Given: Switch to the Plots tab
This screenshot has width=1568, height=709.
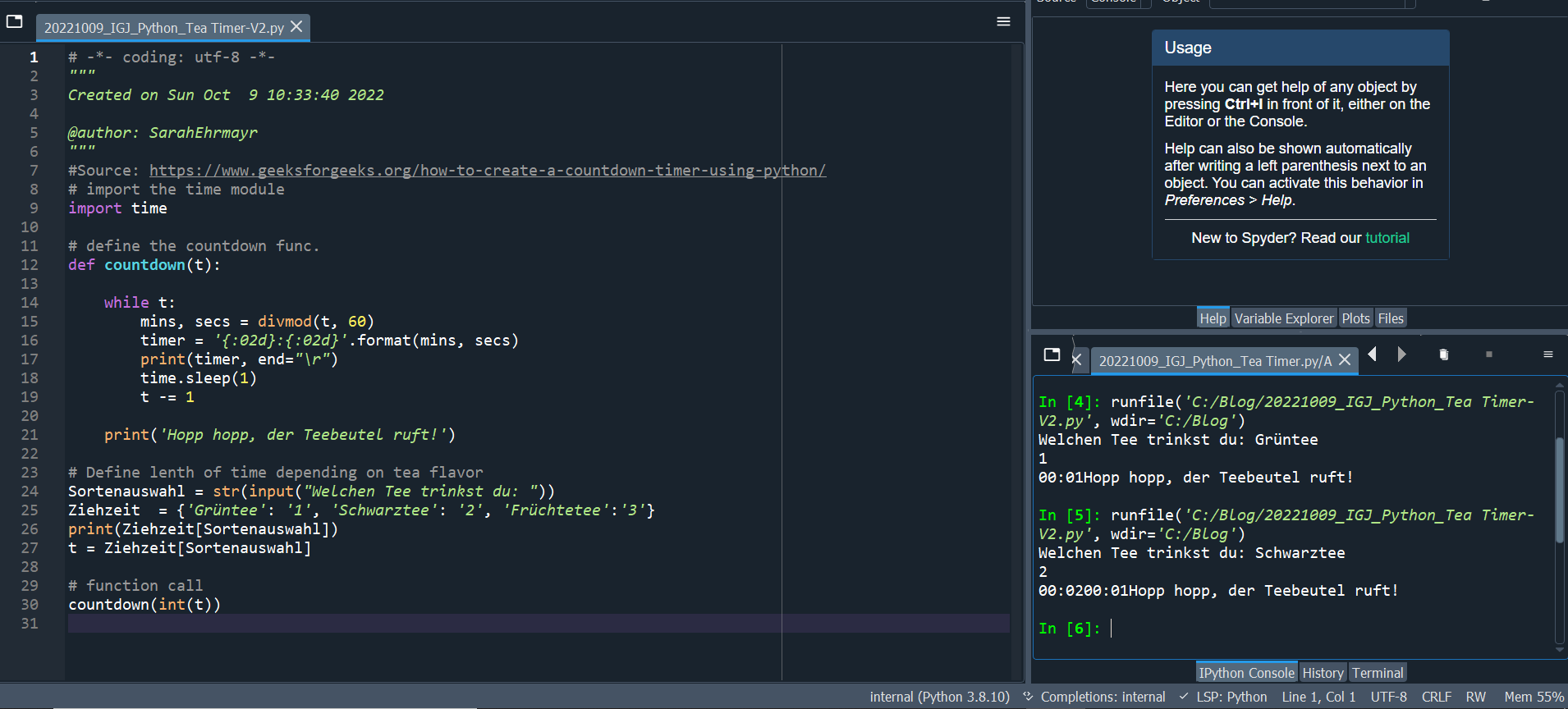Looking at the screenshot, I should (x=1355, y=318).
